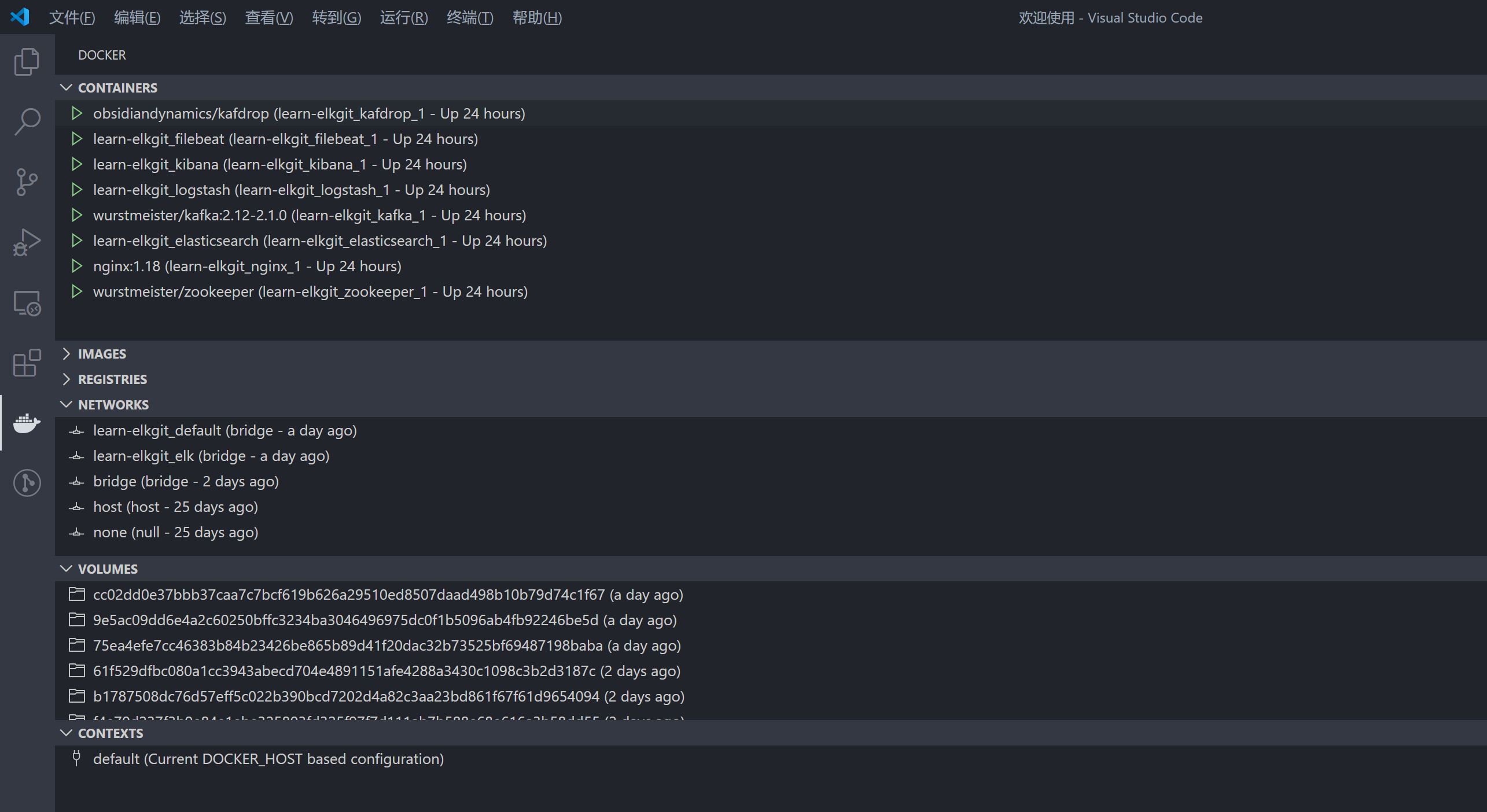Click the running icon for kafka container
The height and width of the screenshot is (812, 1487).
(76, 215)
